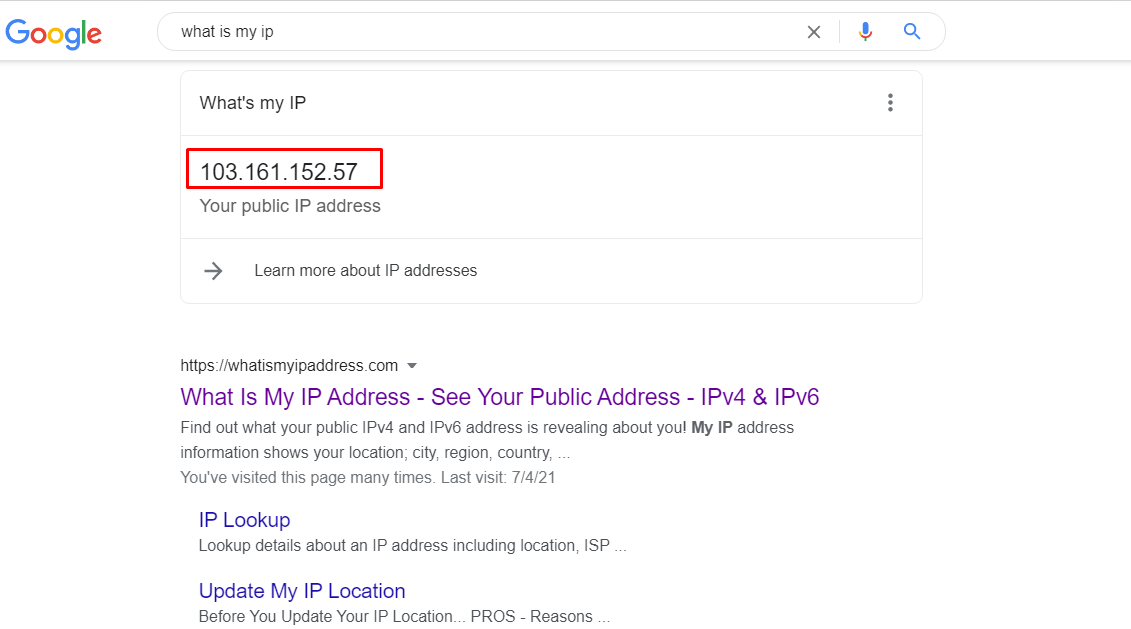
Task: Clear the search query with the X icon
Action: (814, 32)
